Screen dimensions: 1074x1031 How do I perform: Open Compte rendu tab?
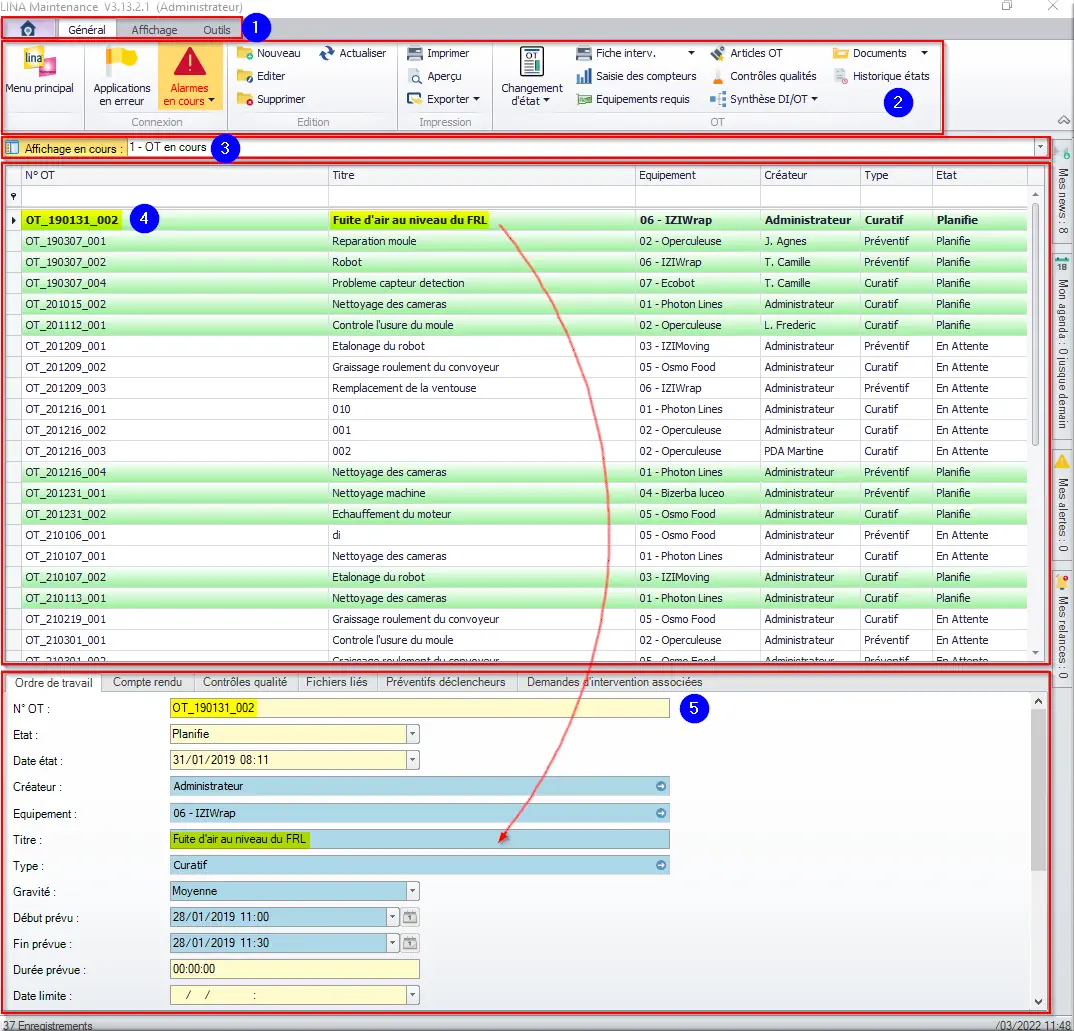point(147,682)
